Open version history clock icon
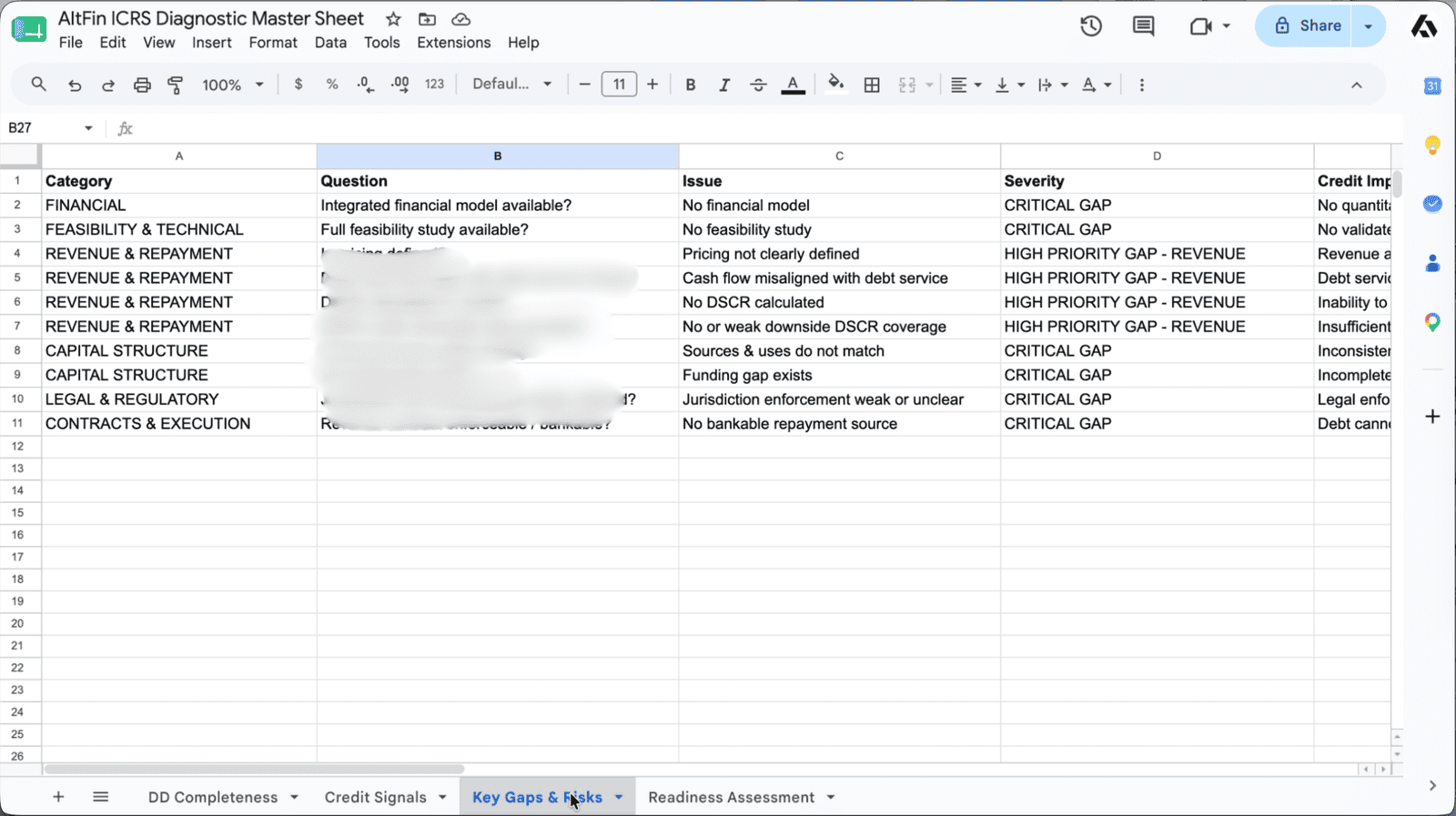The width and height of the screenshot is (1456, 816). (1091, 26)
